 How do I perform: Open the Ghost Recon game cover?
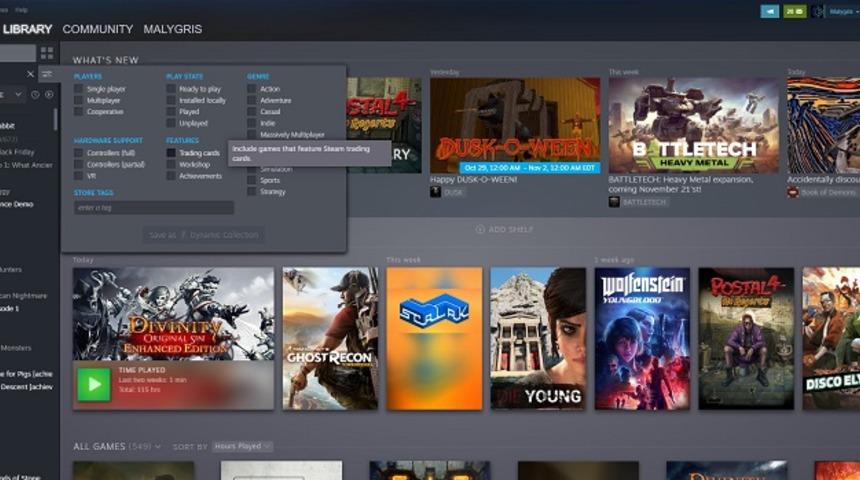tap(330, 338)
